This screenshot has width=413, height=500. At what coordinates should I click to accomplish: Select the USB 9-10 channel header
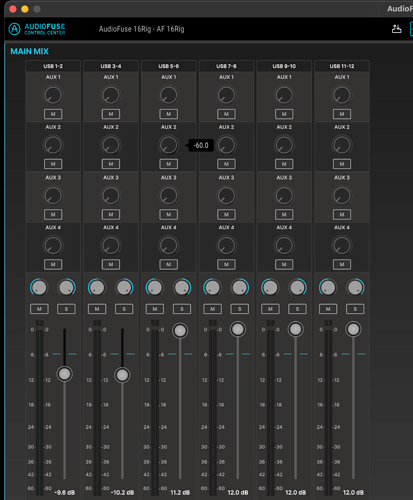pyautogui.click(x=284, y=66)
